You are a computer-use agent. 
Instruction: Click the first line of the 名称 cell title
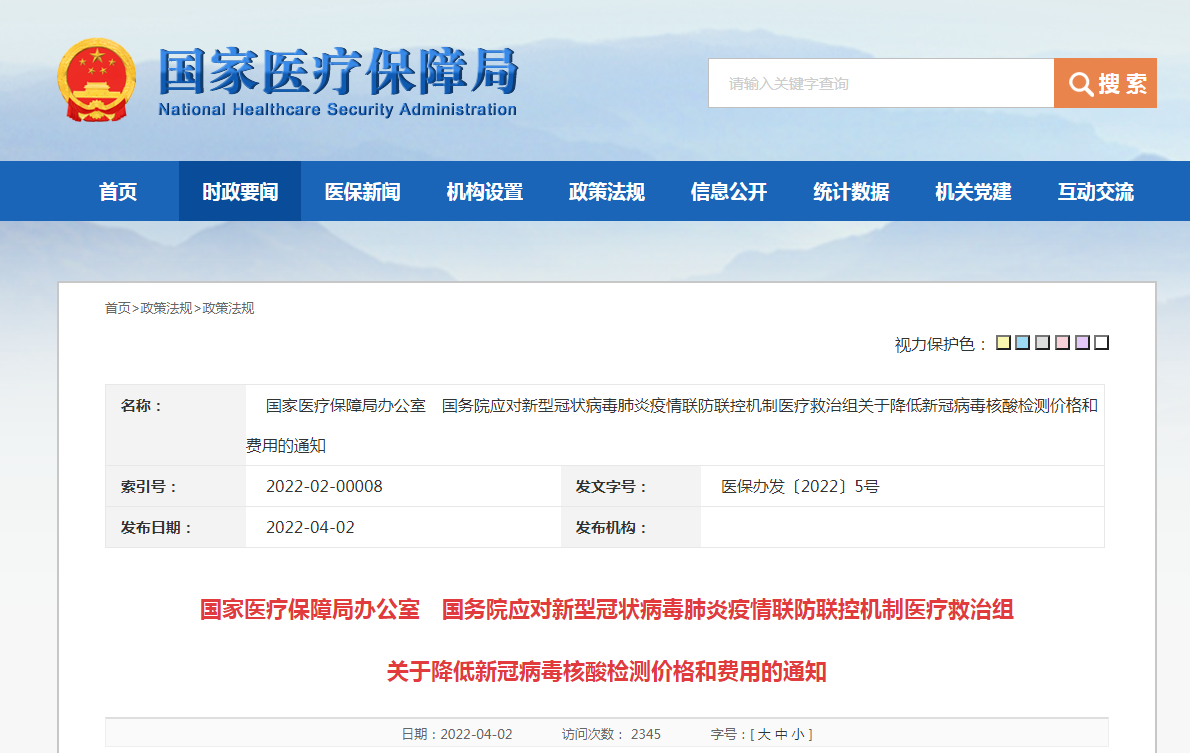[682, 405]
